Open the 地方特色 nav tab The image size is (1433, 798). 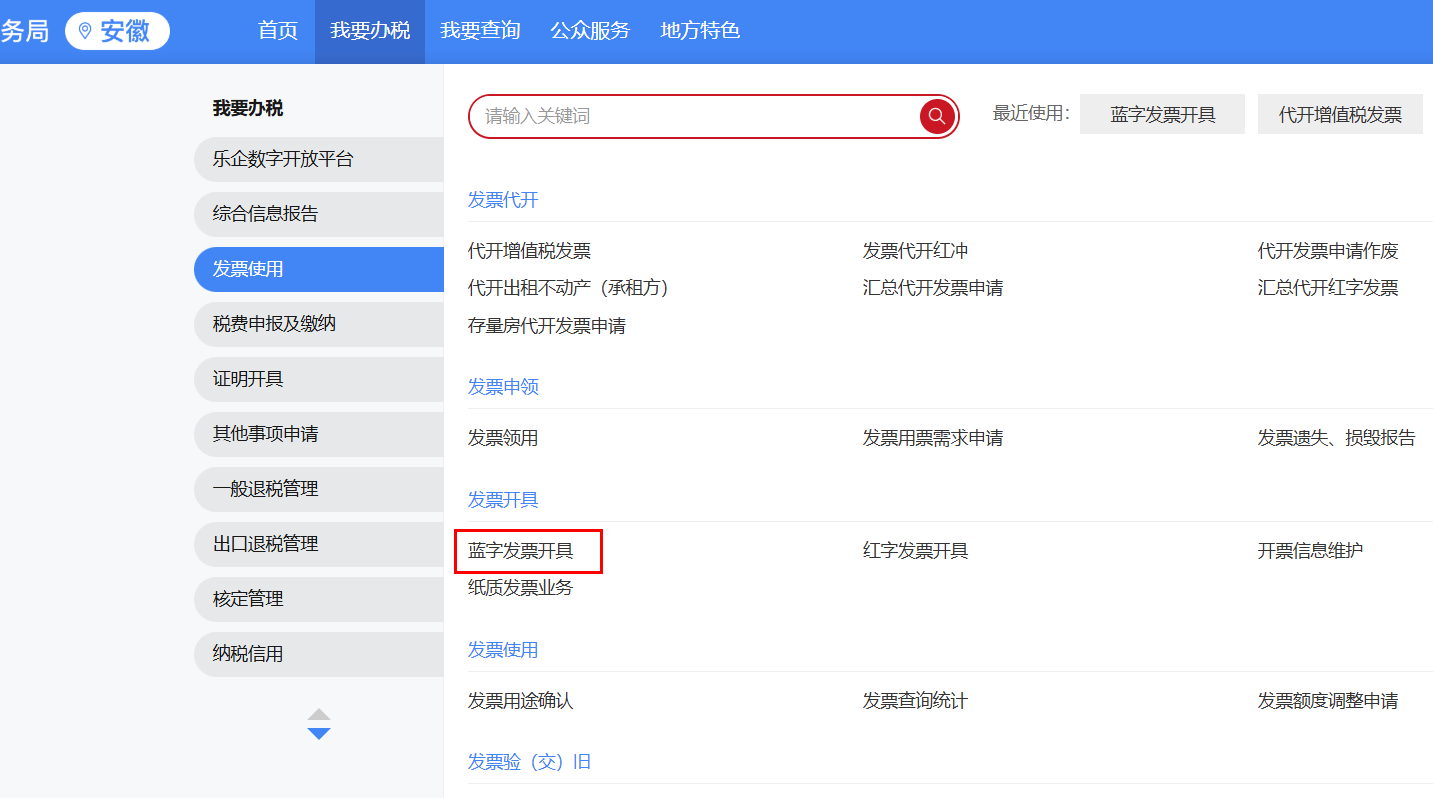coord(700,31)
